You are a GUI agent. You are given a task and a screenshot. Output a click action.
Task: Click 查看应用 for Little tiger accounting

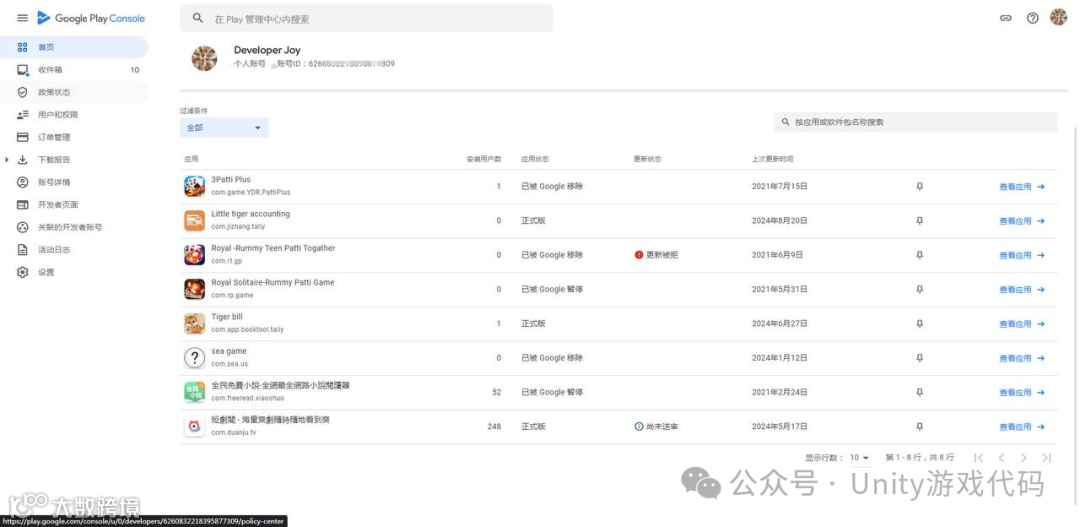pos(1022,221)
